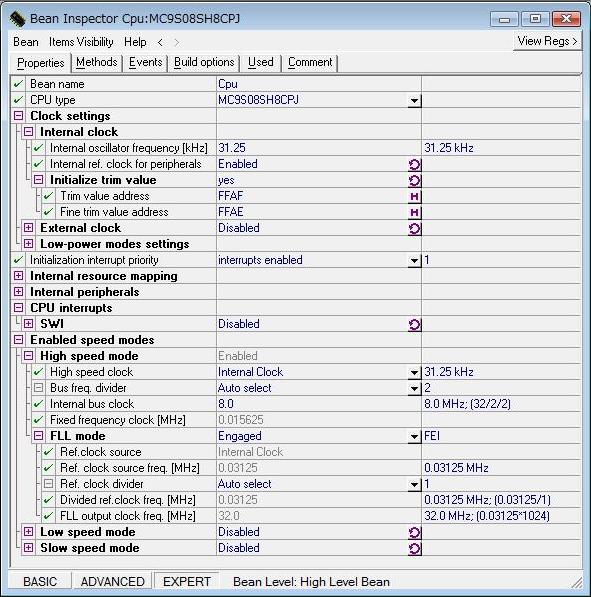Collapse Enabled speed modes group
Viewport: 591px width, 597px height.
(18, 340)
